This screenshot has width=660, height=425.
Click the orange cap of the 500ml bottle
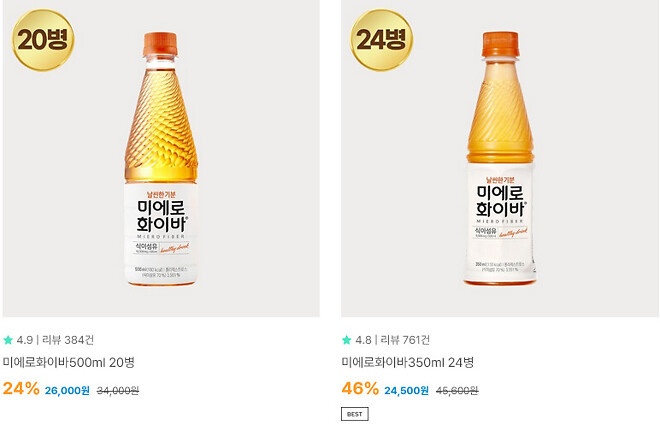[x=160, y=44]
